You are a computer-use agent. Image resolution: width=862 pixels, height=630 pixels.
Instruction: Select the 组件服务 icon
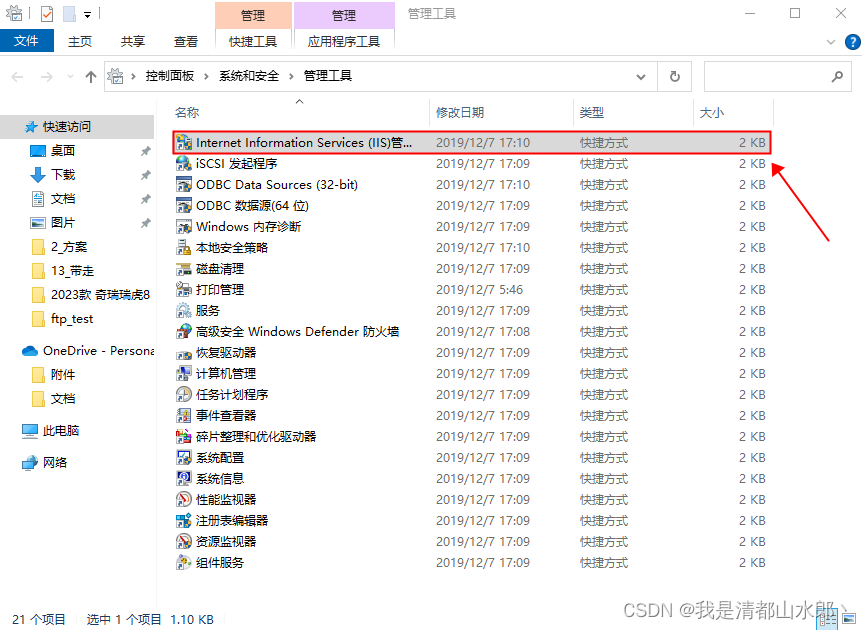184,562
